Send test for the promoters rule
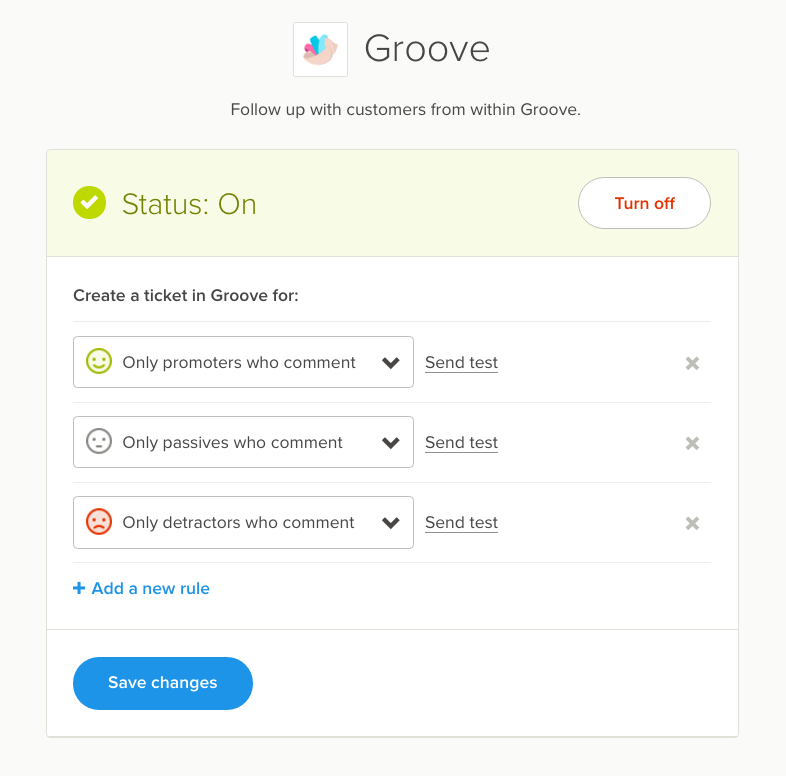The height and width of the screenshot is (776, 786). click(461, 362)
